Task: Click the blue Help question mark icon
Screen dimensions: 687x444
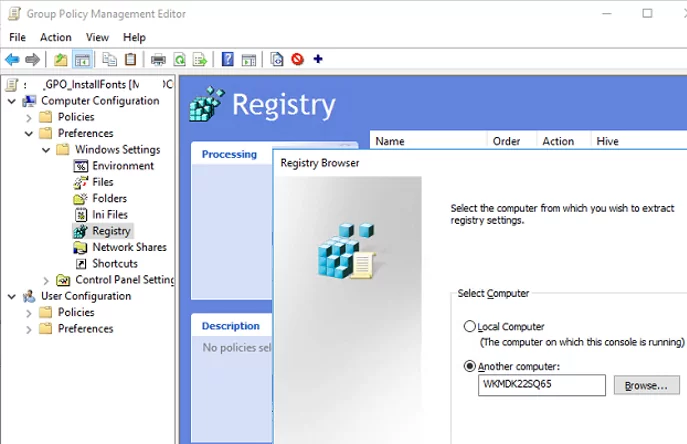Action: (228, 59)
